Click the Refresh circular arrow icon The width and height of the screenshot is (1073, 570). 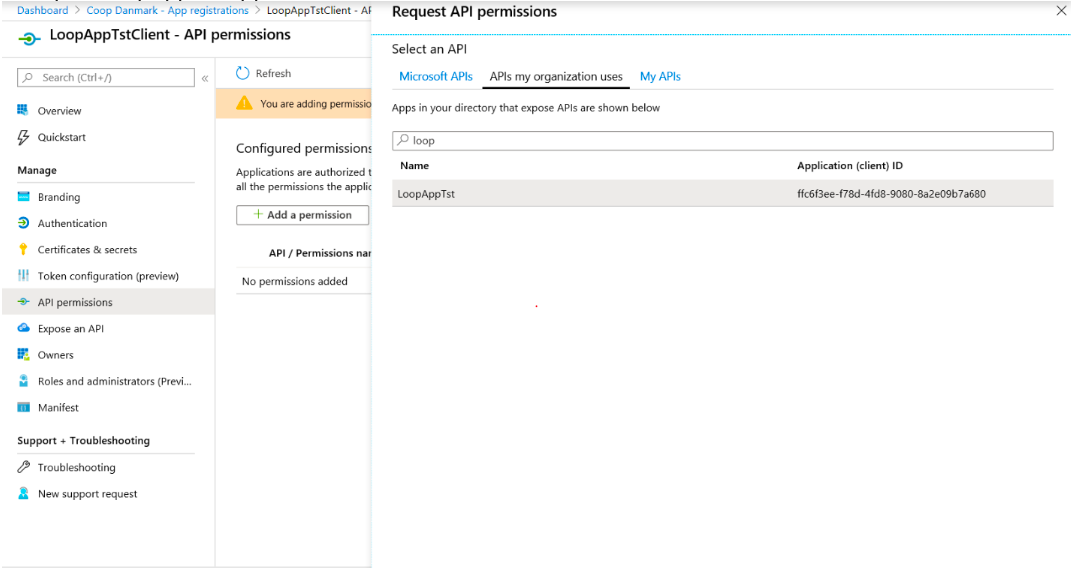(242, 73)
